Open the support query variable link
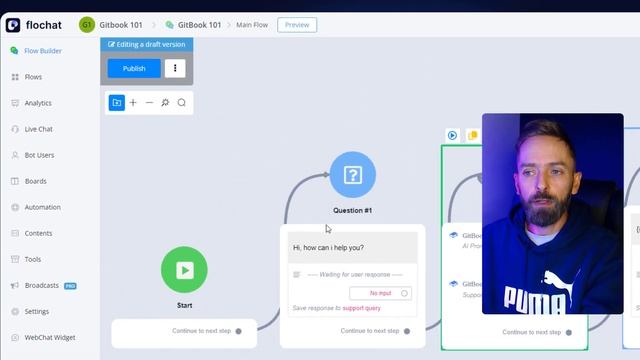The width and height of the screenshot is (640, 360). (x=361, y=308)
